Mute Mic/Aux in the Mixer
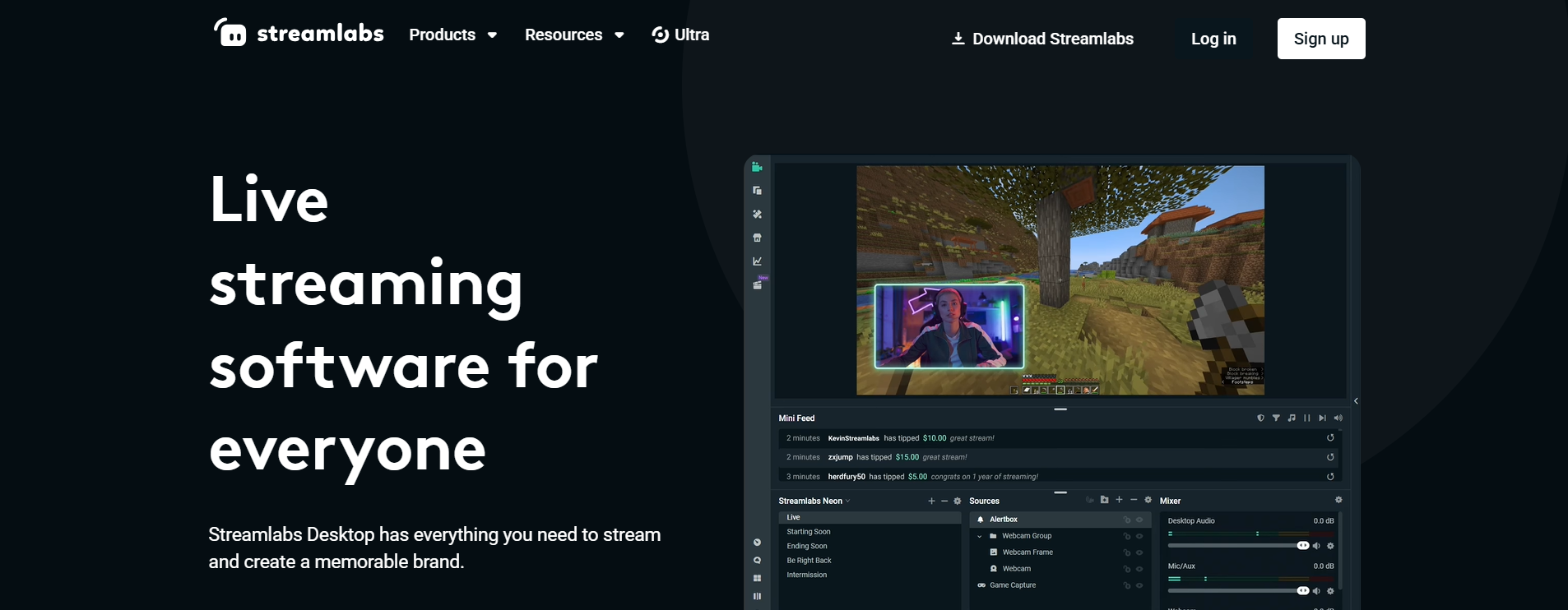 pyautogui.click(x=1316, y=591)
